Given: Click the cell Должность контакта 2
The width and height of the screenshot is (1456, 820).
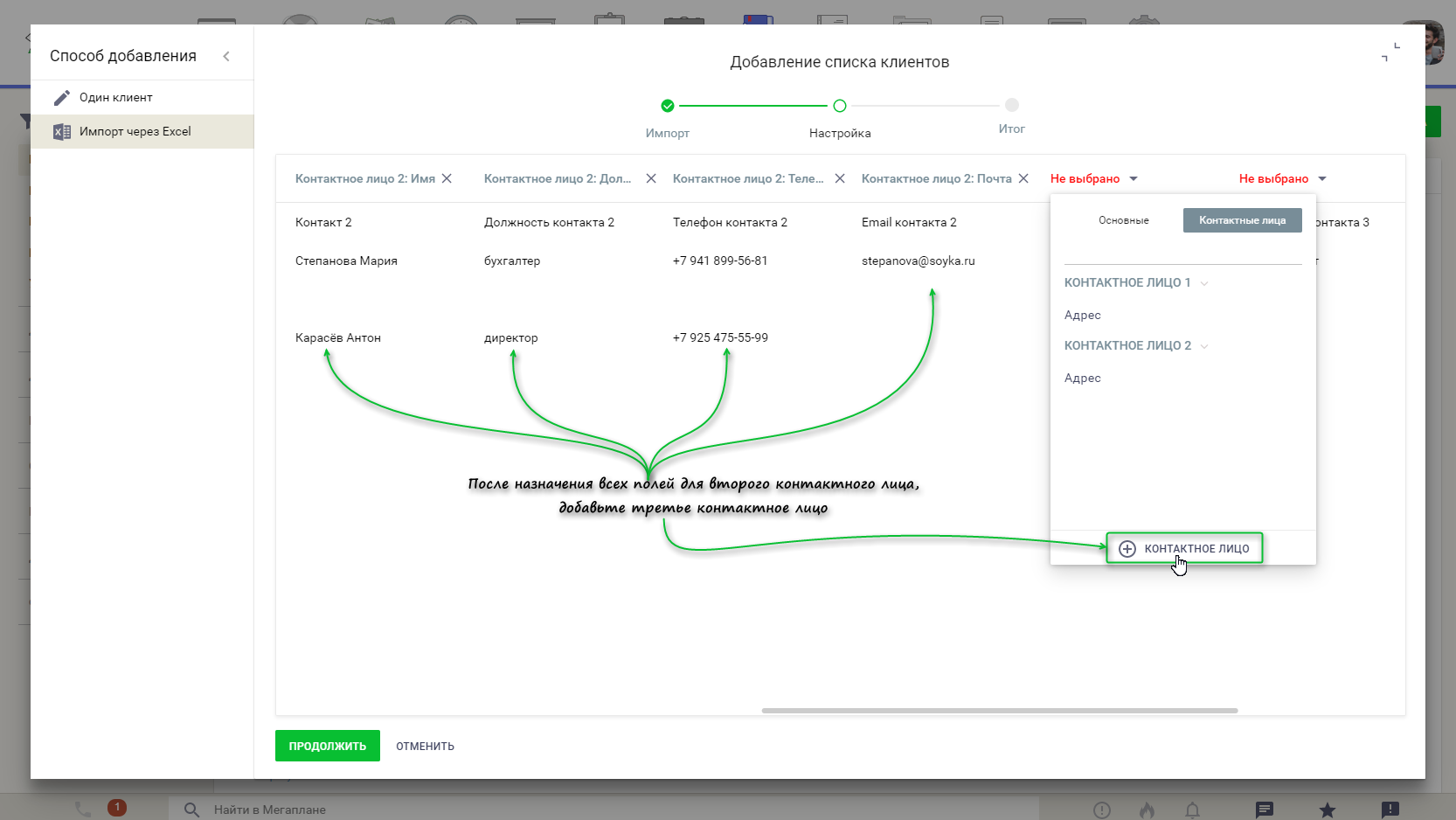Looking at the screenshot, I should coord(549,222).
